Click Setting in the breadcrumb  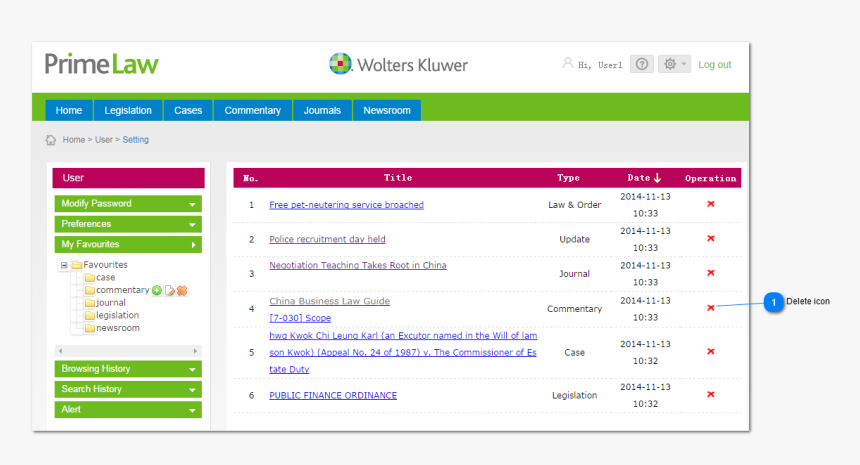click(x=135, y=140)
